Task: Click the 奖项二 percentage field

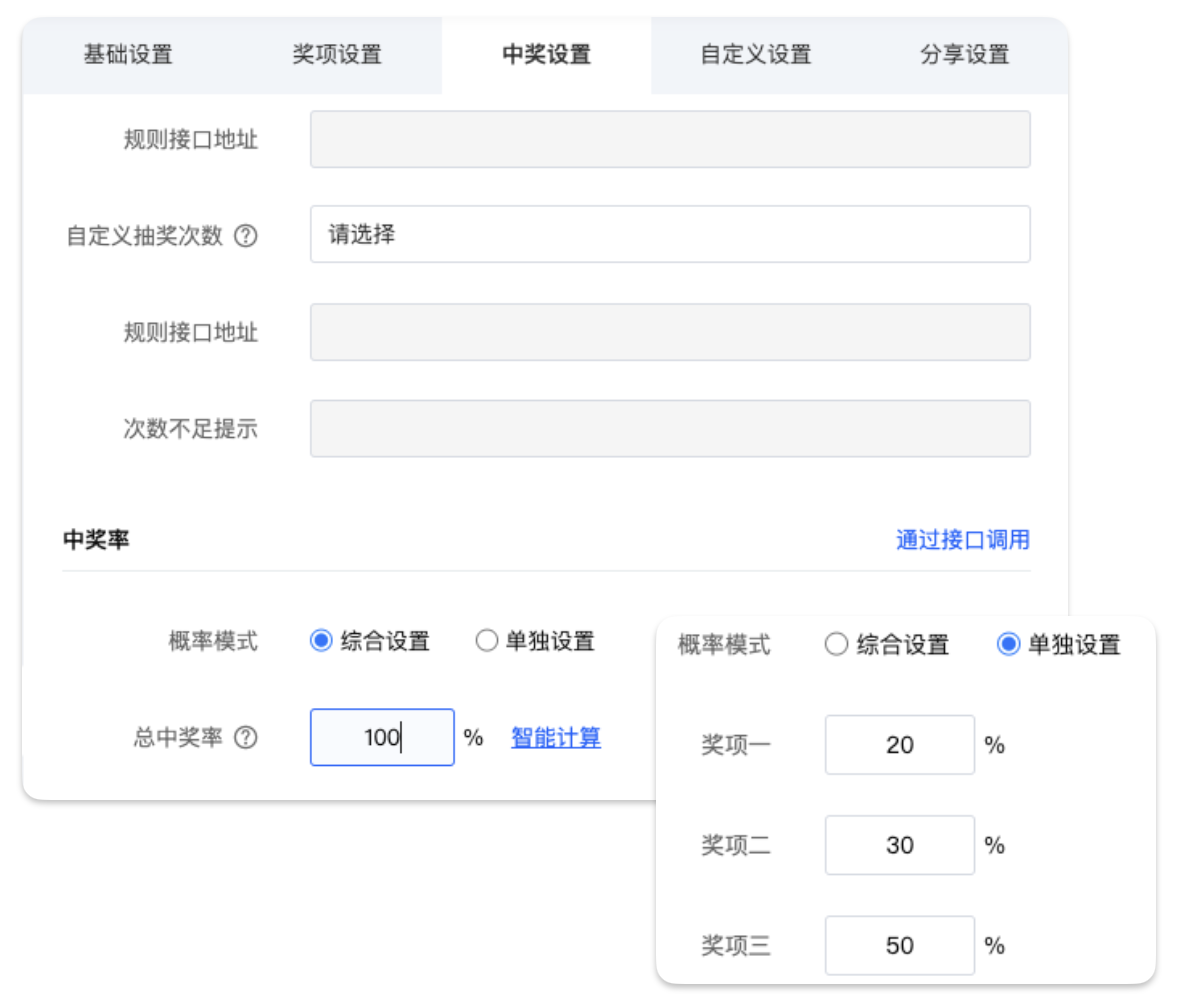Action: 899,845
